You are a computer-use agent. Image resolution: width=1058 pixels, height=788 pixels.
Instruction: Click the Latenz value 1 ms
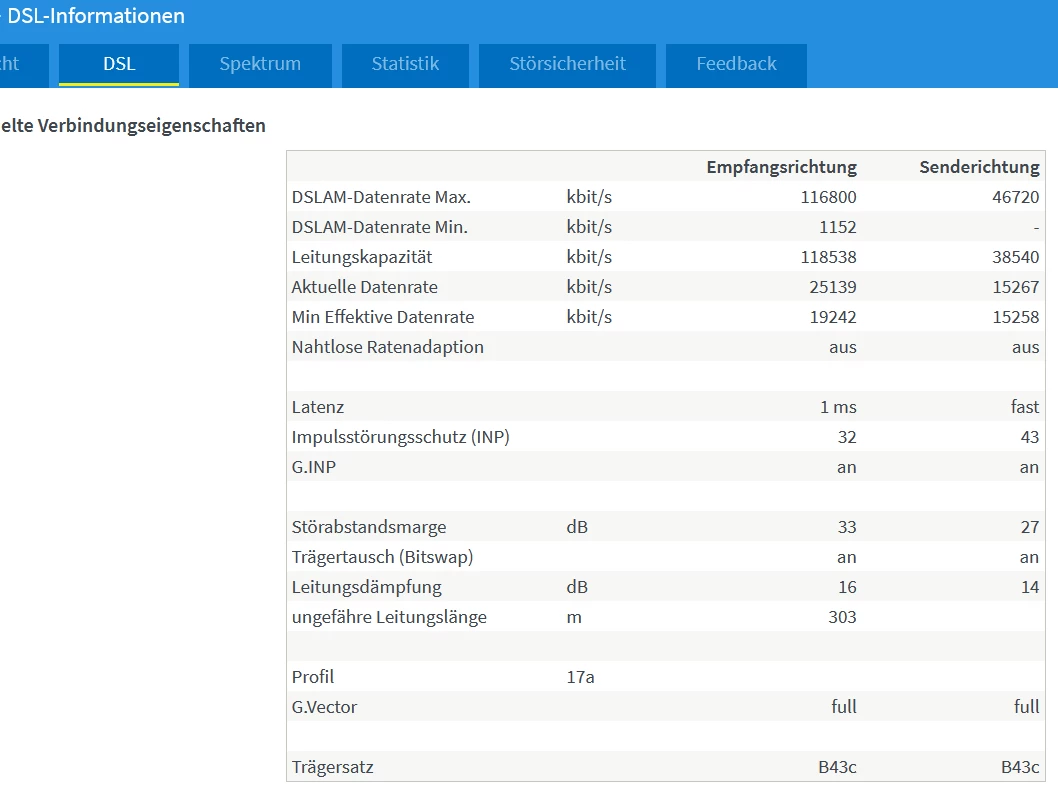point(838,407)
